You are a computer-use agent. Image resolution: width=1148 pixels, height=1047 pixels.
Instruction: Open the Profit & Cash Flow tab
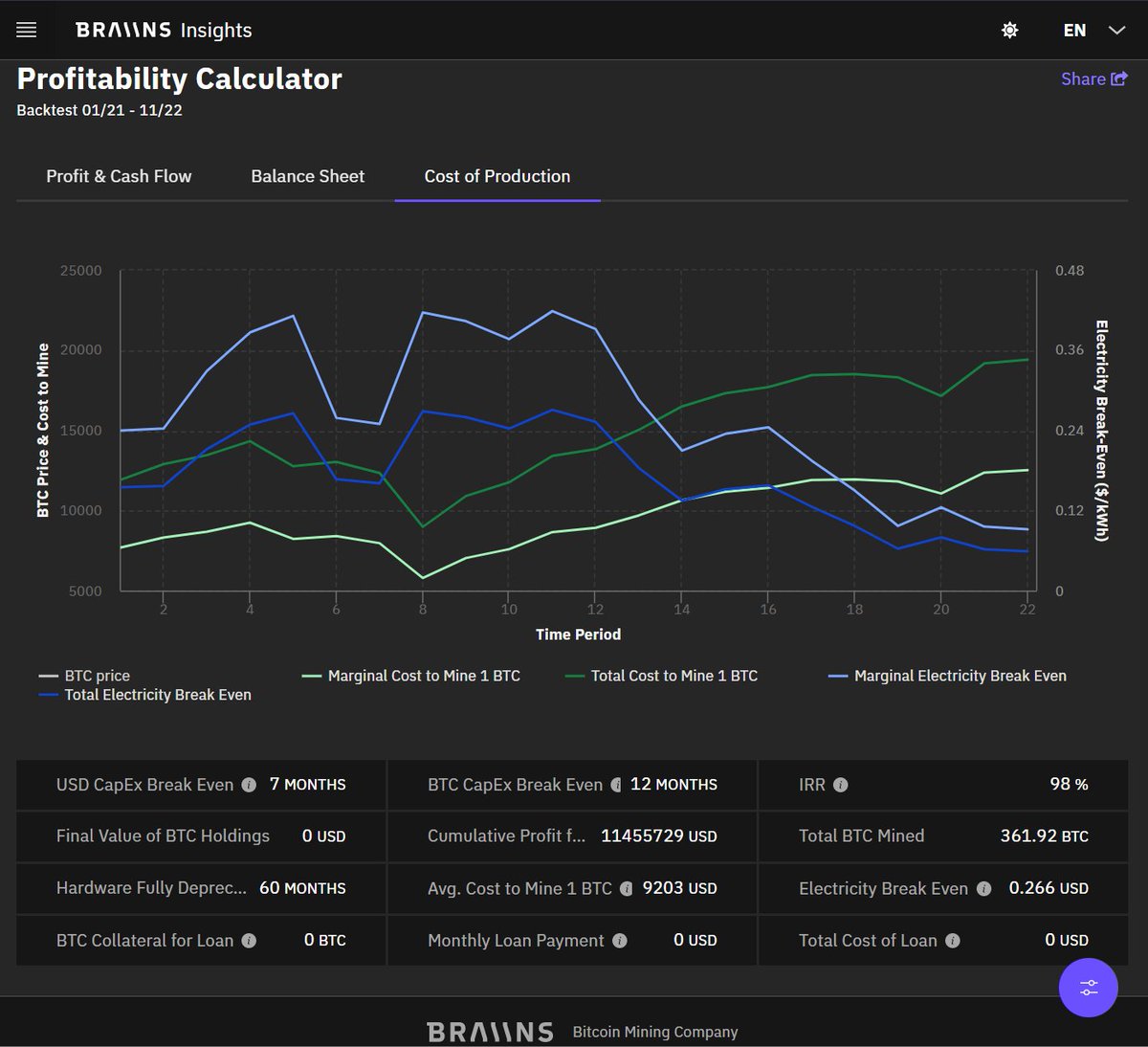pos(119,176)
